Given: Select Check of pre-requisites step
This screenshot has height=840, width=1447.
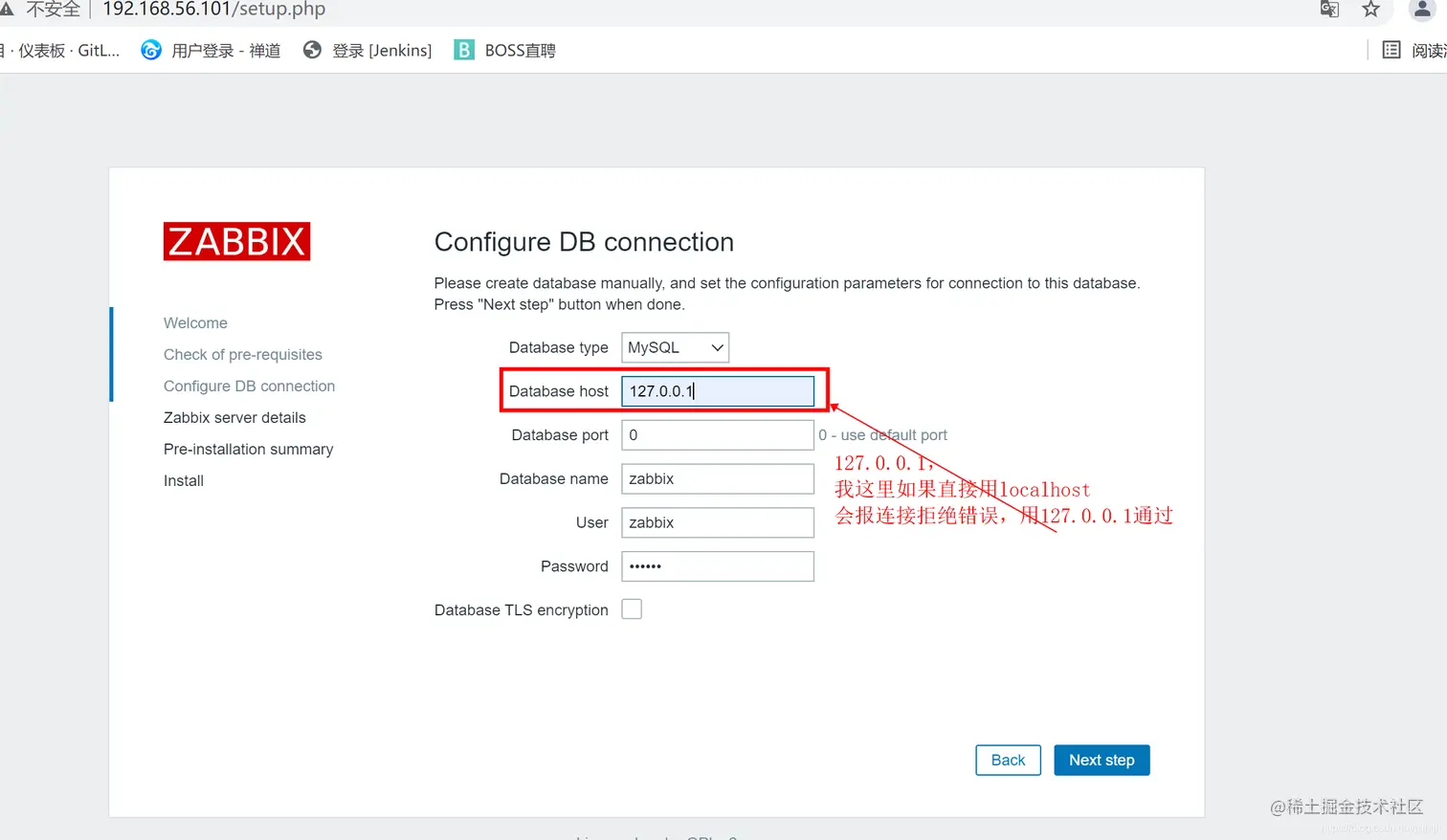Looking at the screenshot, I should pos(243,355).
